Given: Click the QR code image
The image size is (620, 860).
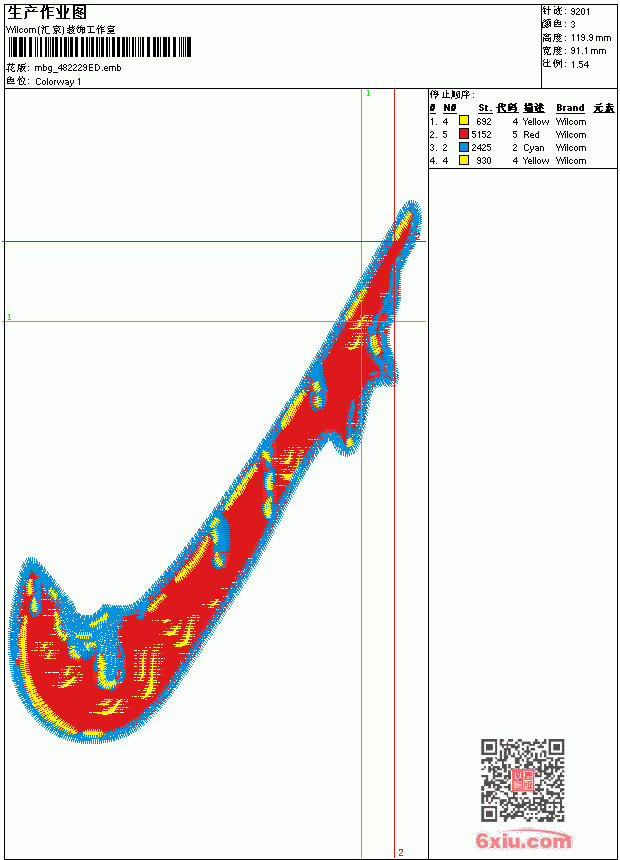Looking at the screenshot, I should pyautogui.click(x=523, y=779).
